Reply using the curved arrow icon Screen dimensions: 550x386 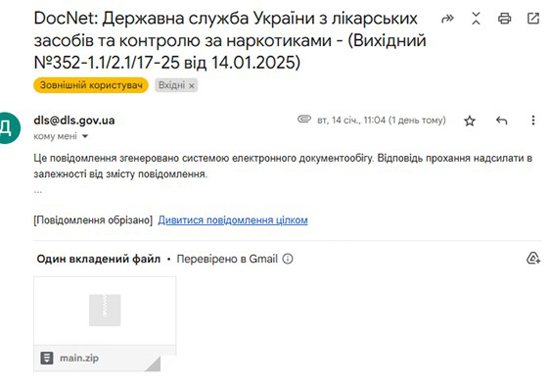click(502, 121)
